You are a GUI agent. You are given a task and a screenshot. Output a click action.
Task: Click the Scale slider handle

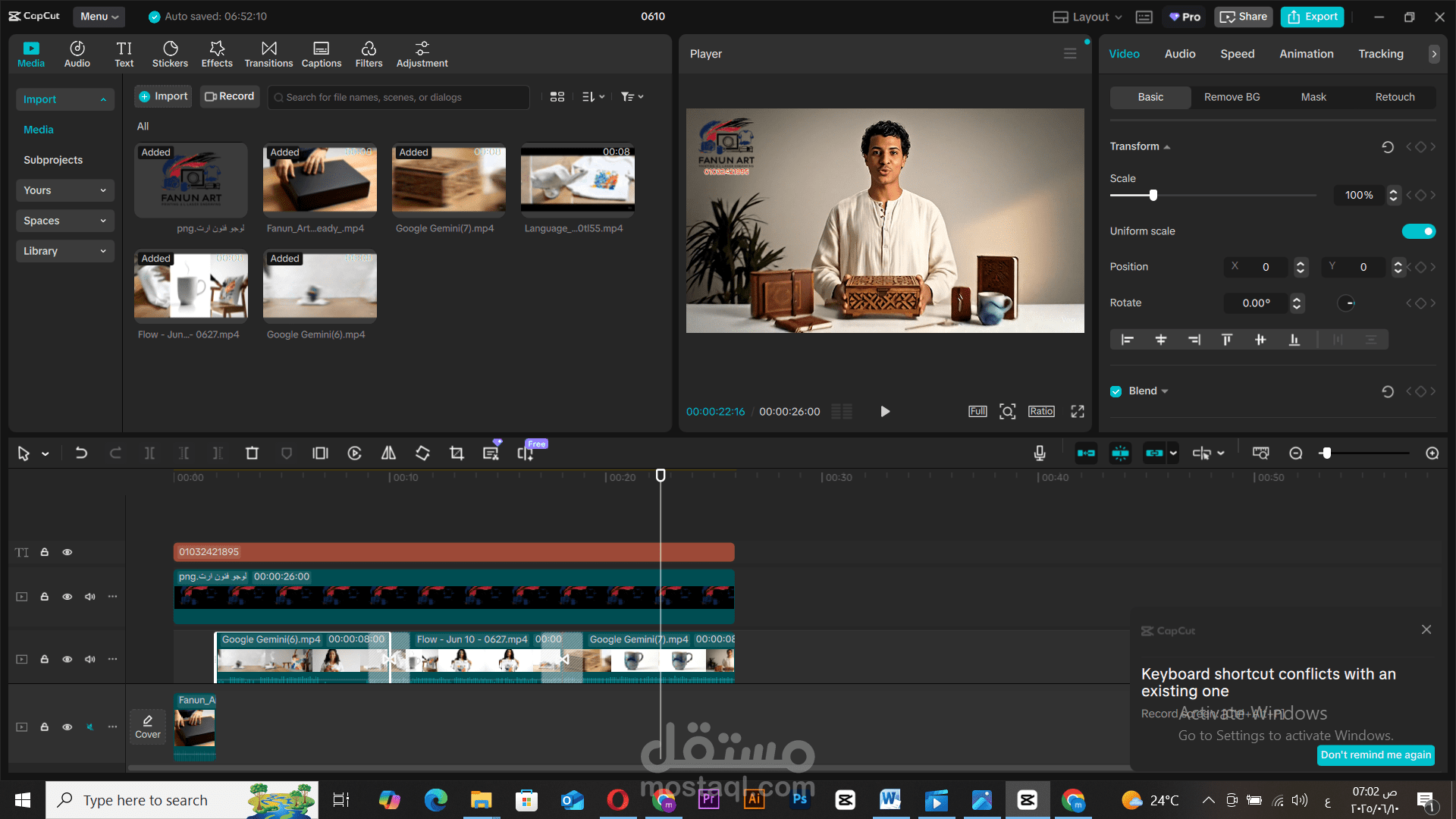tap(1153, 196)
